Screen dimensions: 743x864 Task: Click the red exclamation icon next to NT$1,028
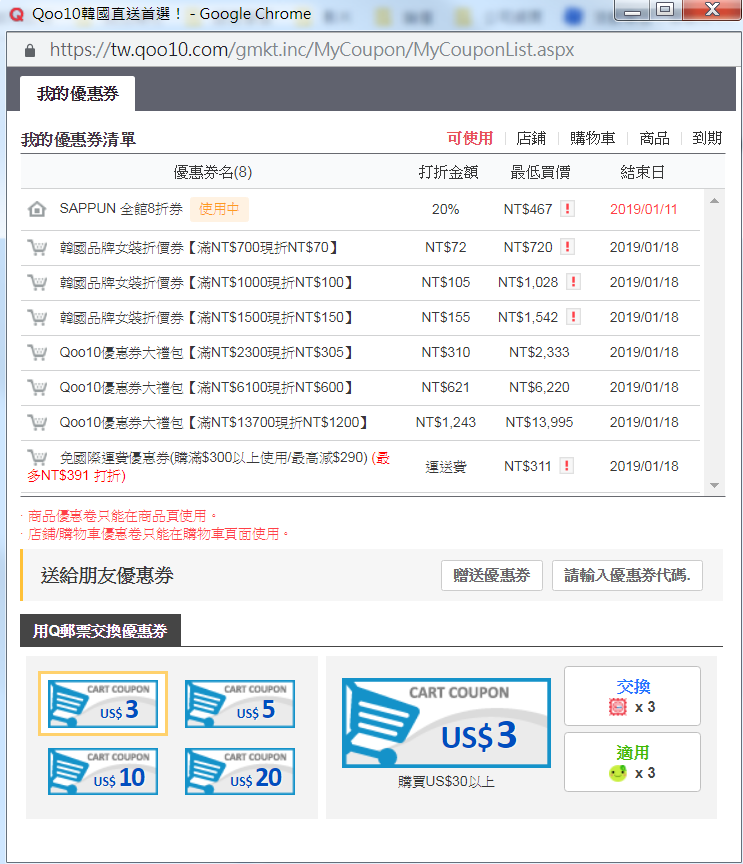573,282
